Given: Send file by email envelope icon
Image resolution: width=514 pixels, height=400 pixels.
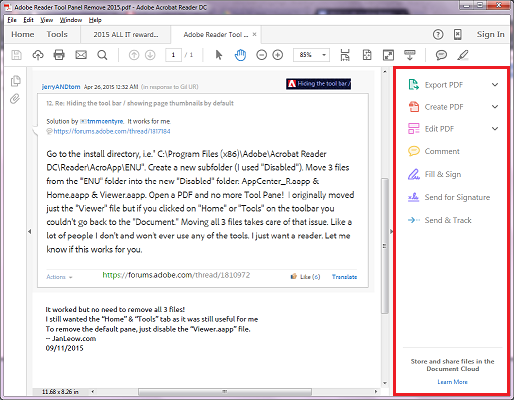Looking at the screenshot, I should (81, 55).
